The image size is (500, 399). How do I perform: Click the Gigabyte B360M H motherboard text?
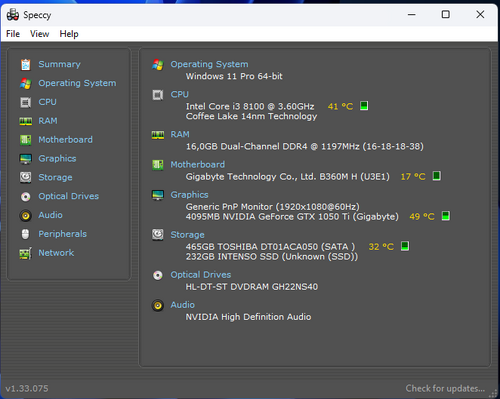[287, 177]
